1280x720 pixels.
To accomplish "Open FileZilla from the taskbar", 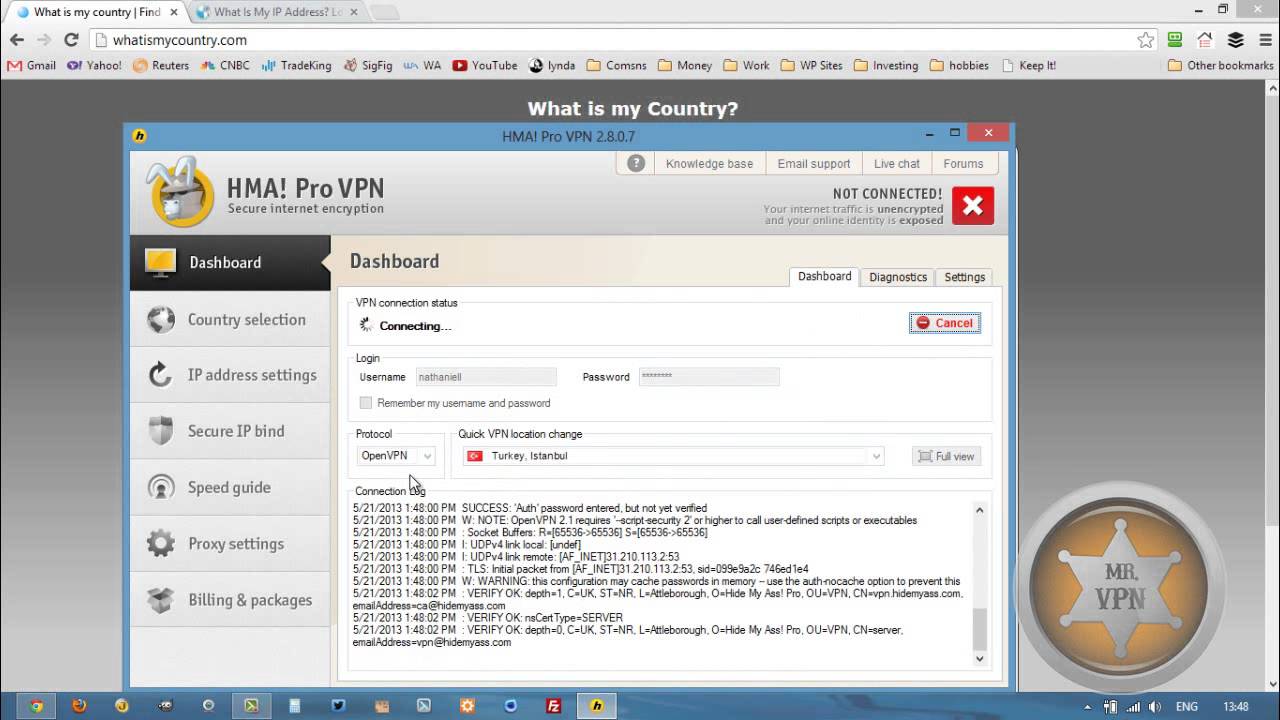I will 553,705.
